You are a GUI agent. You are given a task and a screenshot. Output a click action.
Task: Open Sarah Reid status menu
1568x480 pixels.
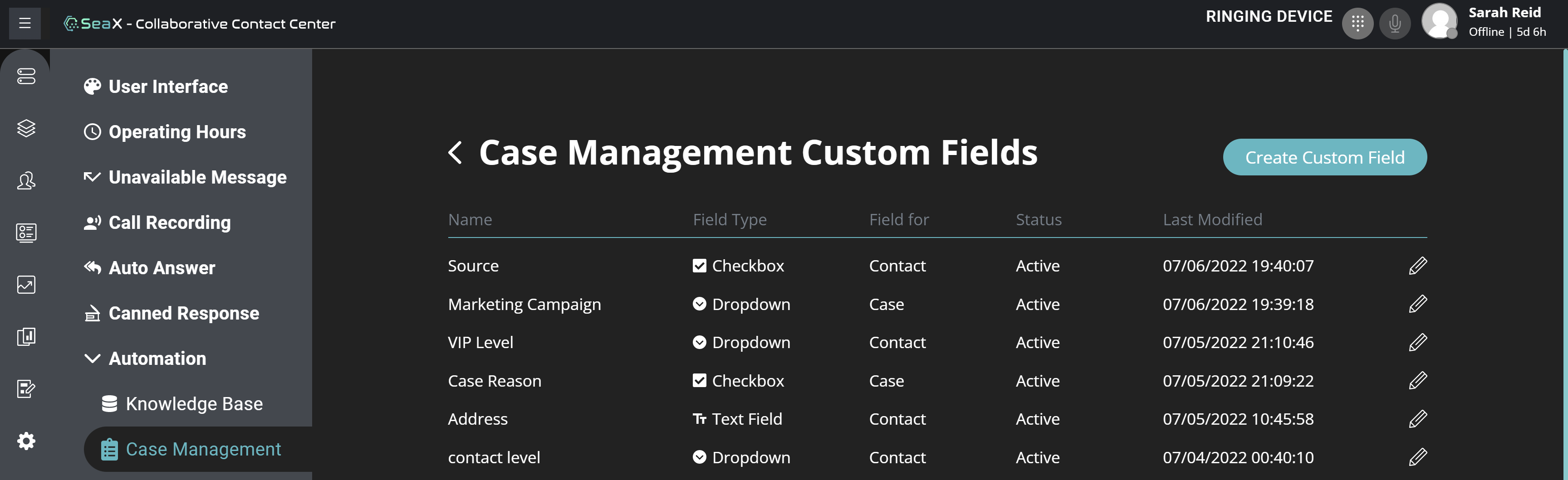(x=1506, y=23)
